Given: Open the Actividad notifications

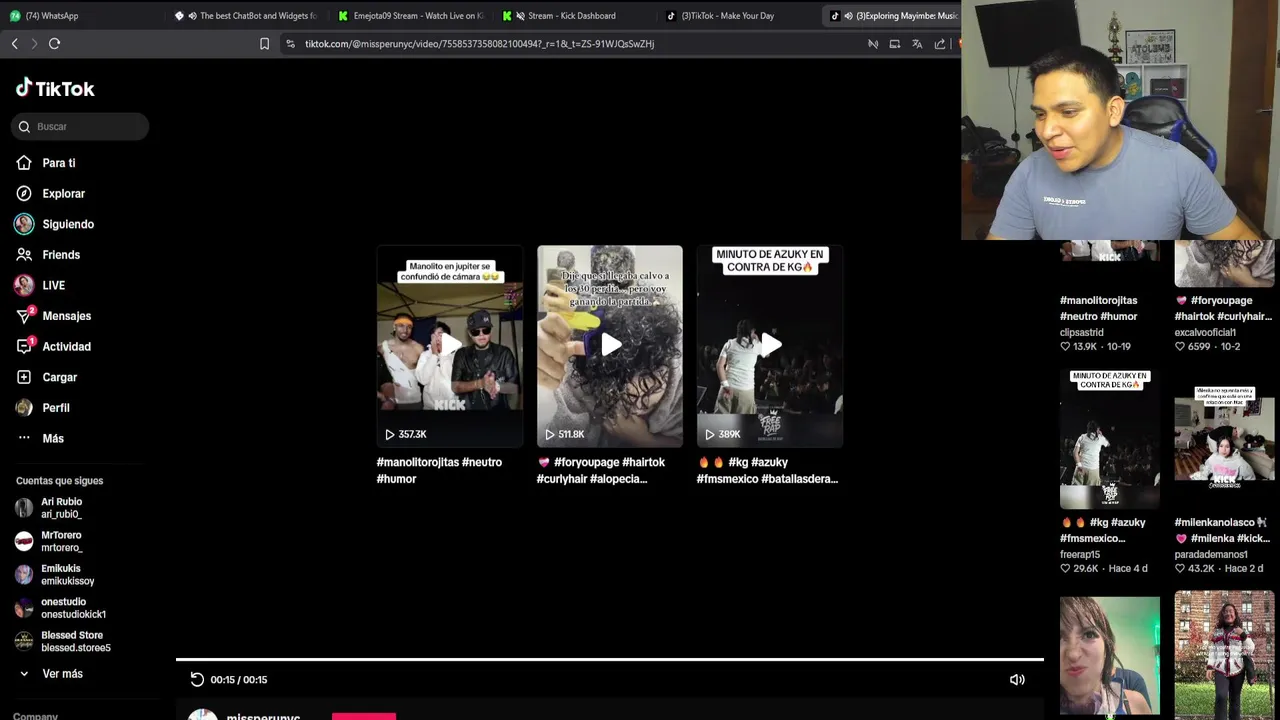Looking at the screenshot, I should pyautogui.click(x=66, y=346).
